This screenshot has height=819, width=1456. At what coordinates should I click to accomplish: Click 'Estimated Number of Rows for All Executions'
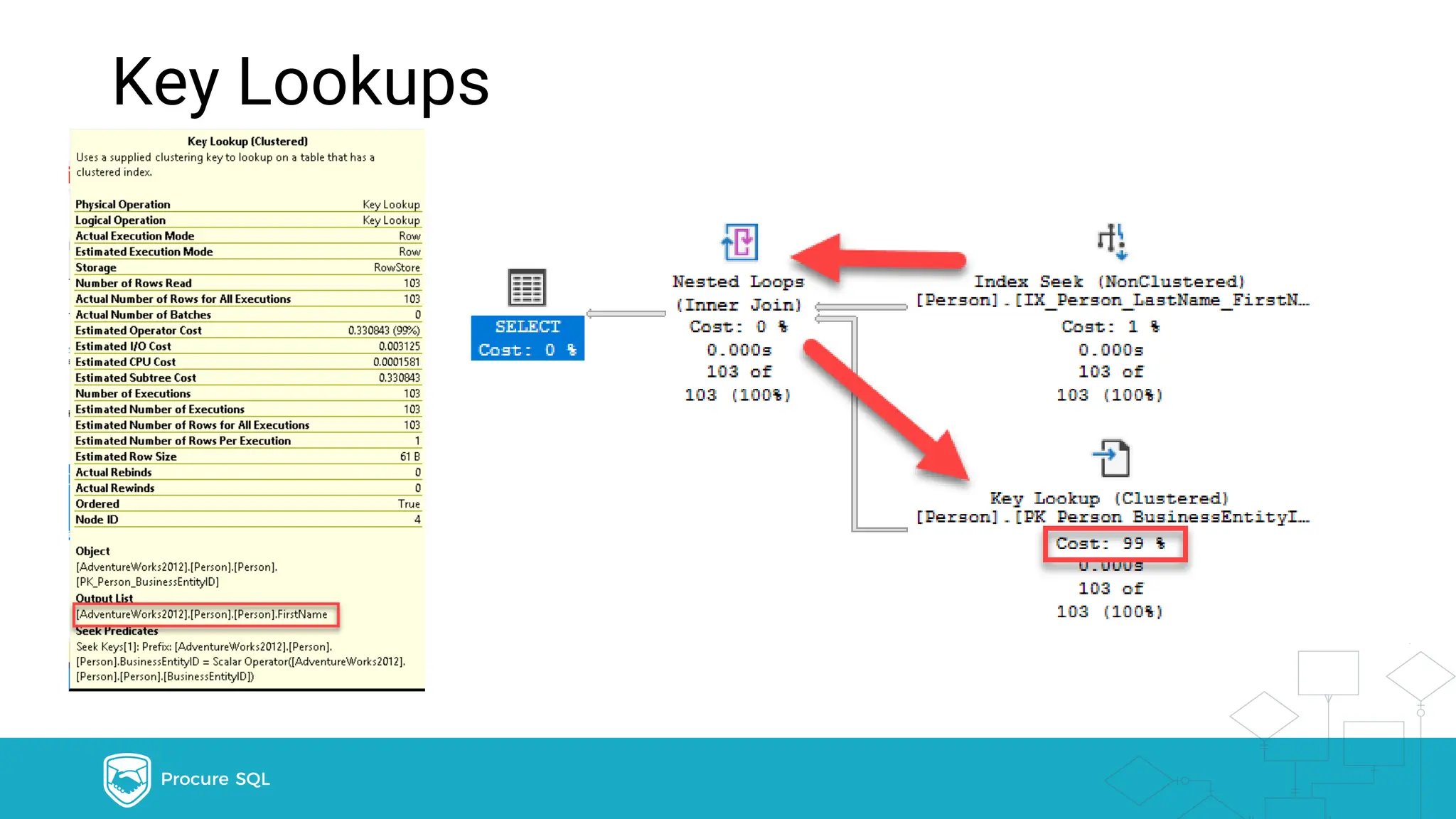(x=247, y=425)
